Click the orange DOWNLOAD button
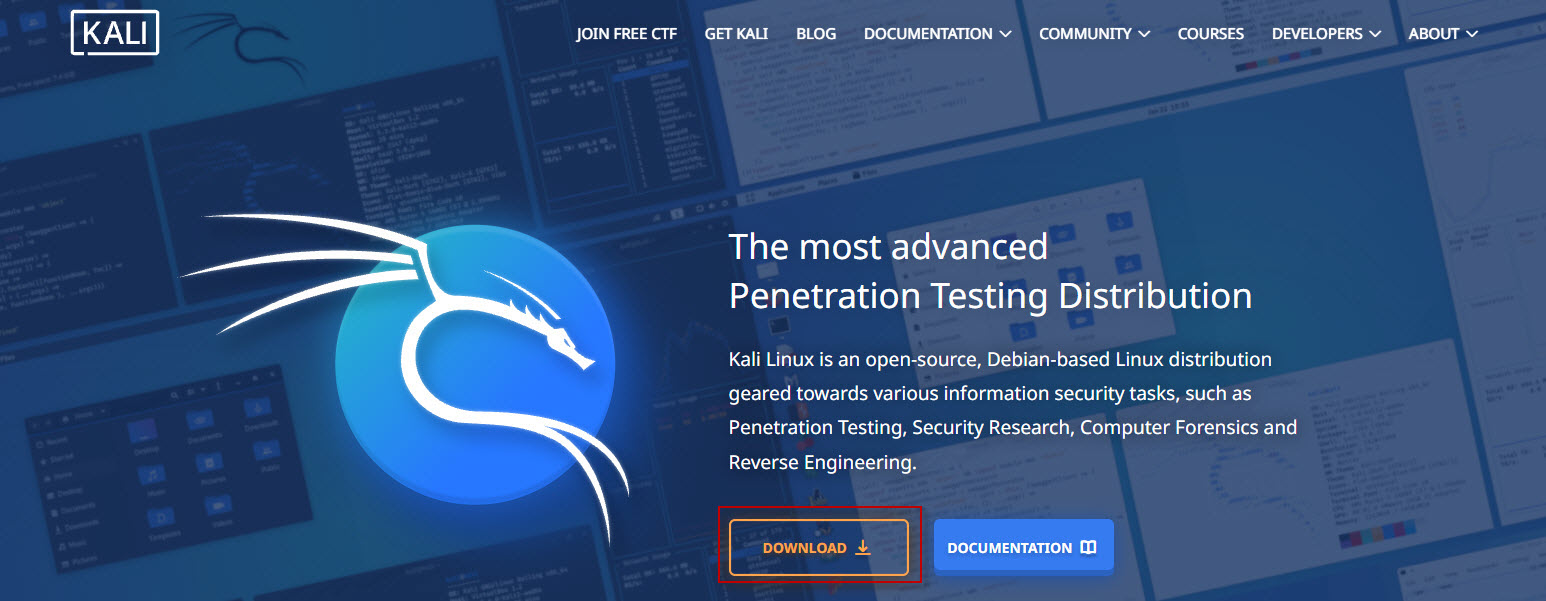Viewport: 1546px width, 601px height. 819,547
